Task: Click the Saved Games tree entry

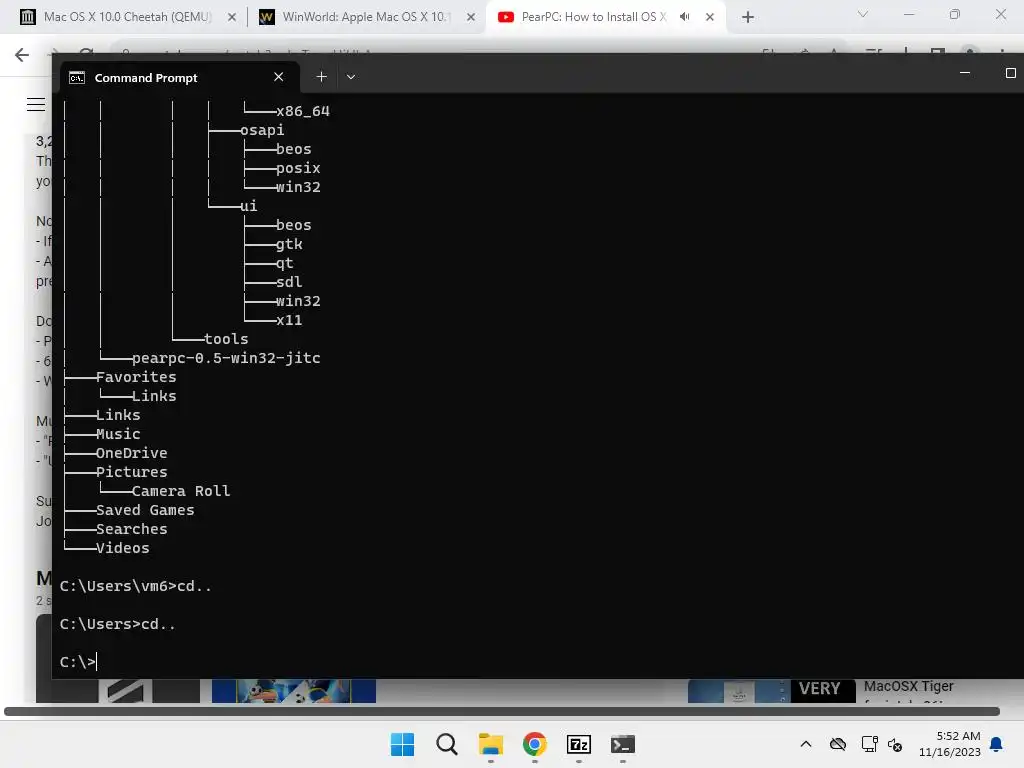Action: (145, 509)
